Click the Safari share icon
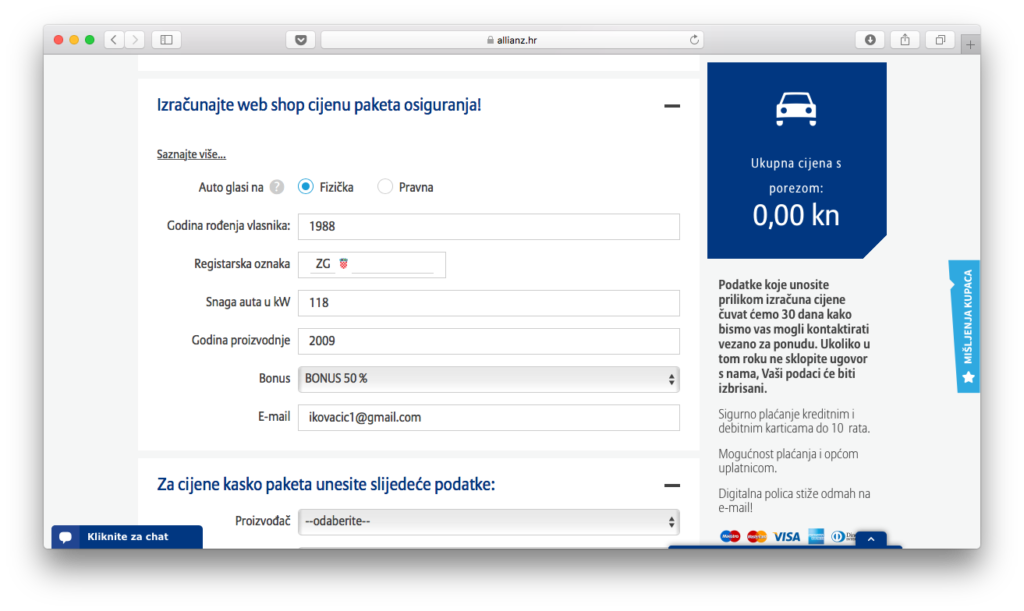Screen dimensions: 1024x611 (x=905, y=40)
